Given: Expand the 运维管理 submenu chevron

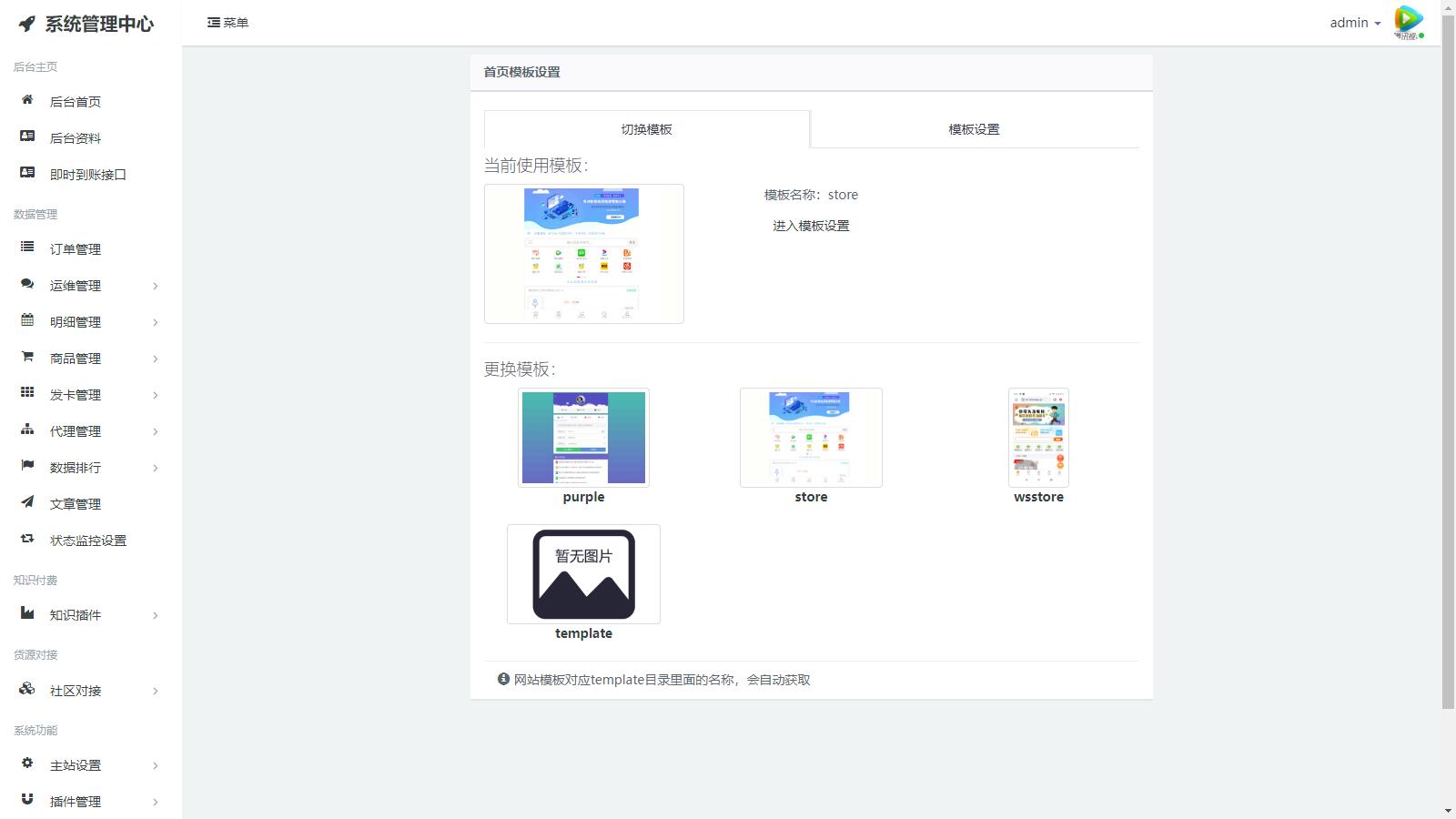Looking at the screenshot, I should point(156,286).
